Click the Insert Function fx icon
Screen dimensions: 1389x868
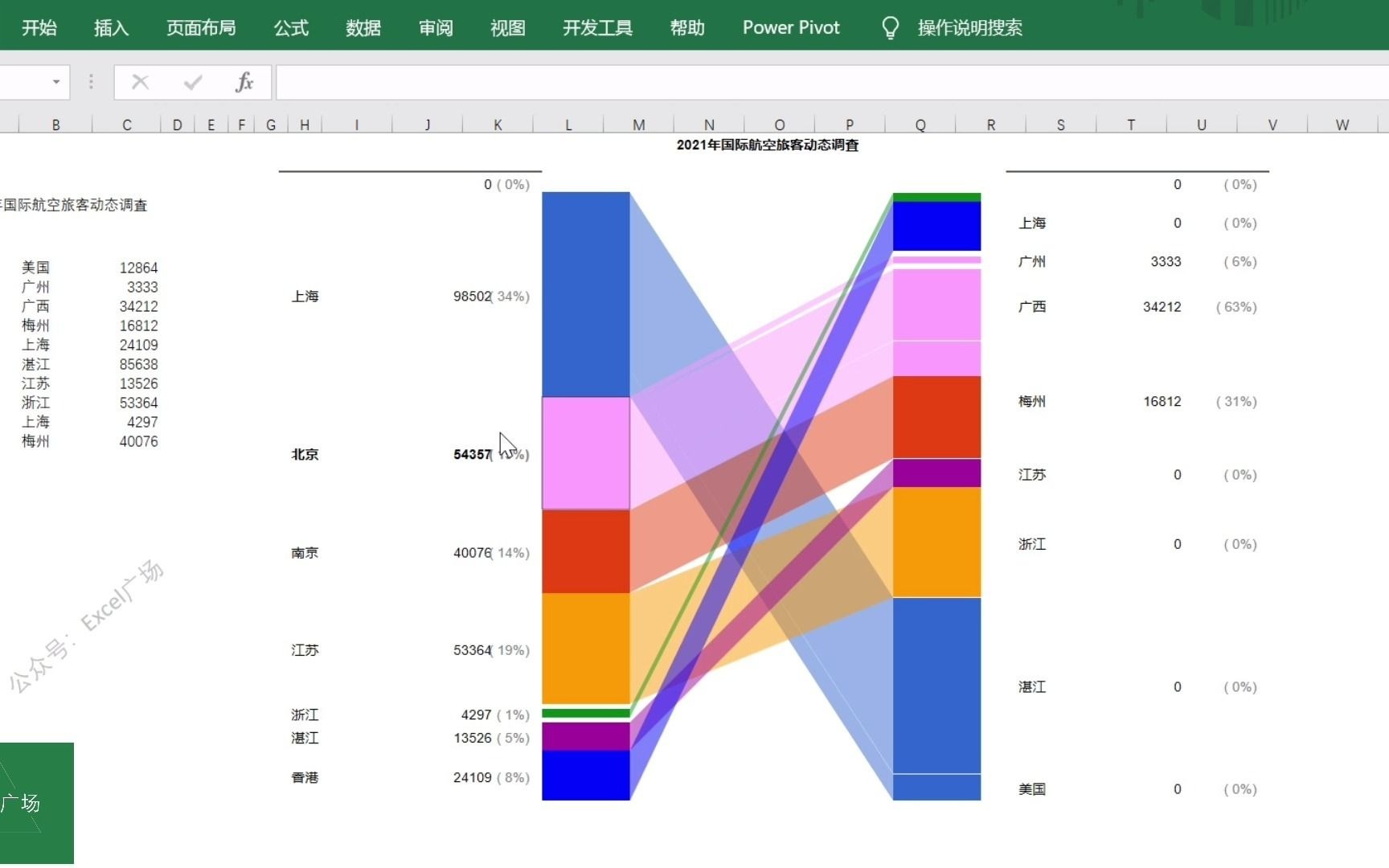[x=244, y=81]
